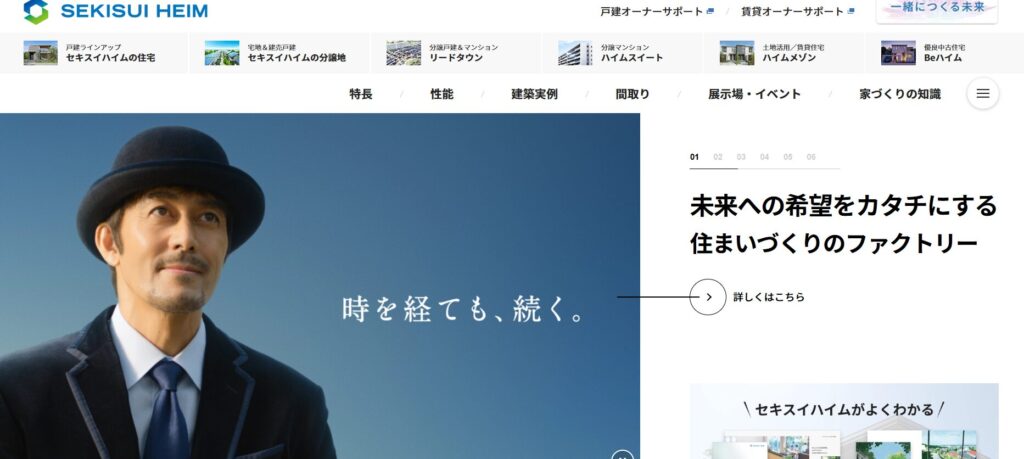
Task: Go to slide 02 in carousel
Action: (x=718, y=157)
